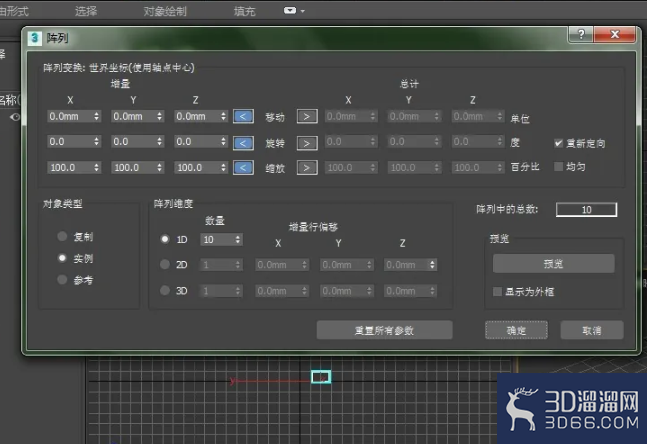Open the 对象绘制 ribbon tab
The width and height of the screenshot is (647, 444).
[x=165, y=11]
